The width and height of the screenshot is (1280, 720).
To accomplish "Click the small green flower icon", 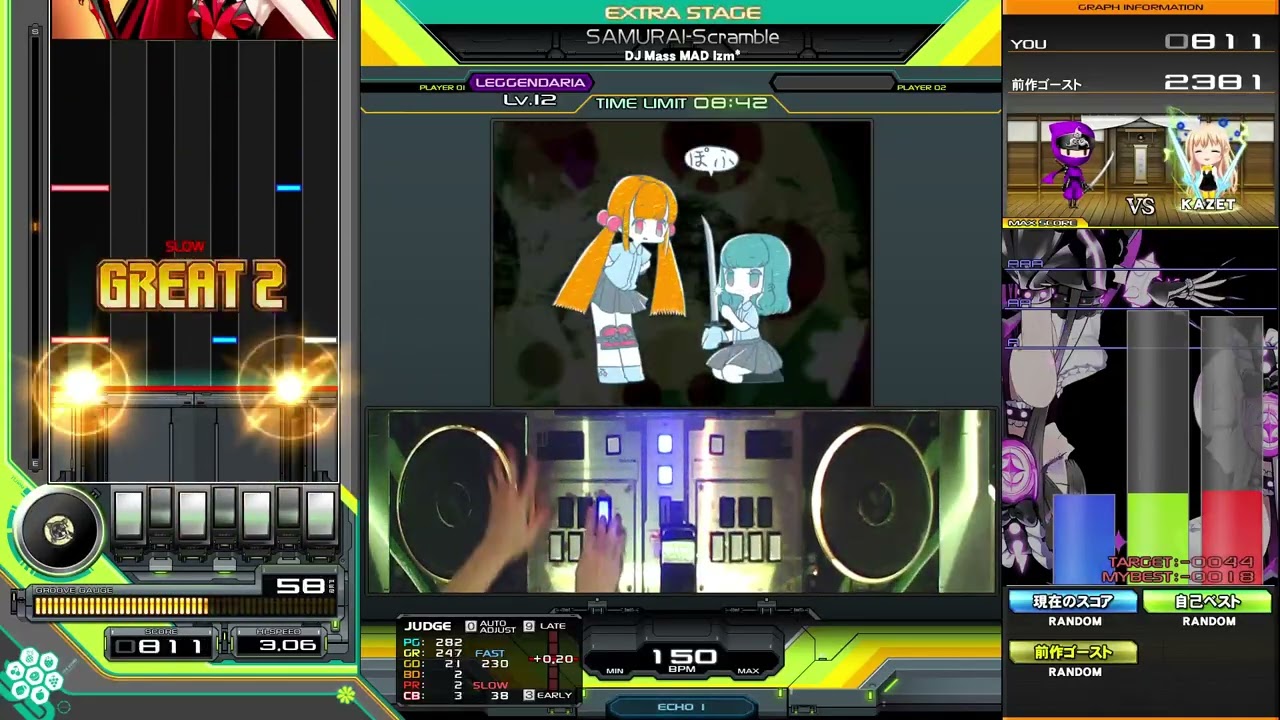I will click(x=346, y=693).
